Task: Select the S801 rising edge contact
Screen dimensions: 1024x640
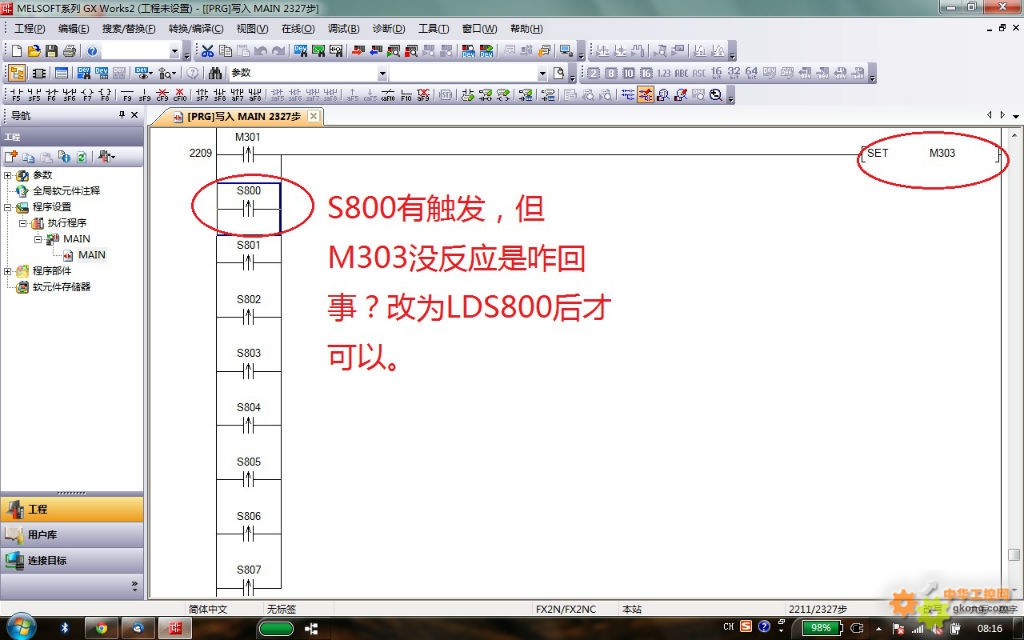Action: [248, 263]
